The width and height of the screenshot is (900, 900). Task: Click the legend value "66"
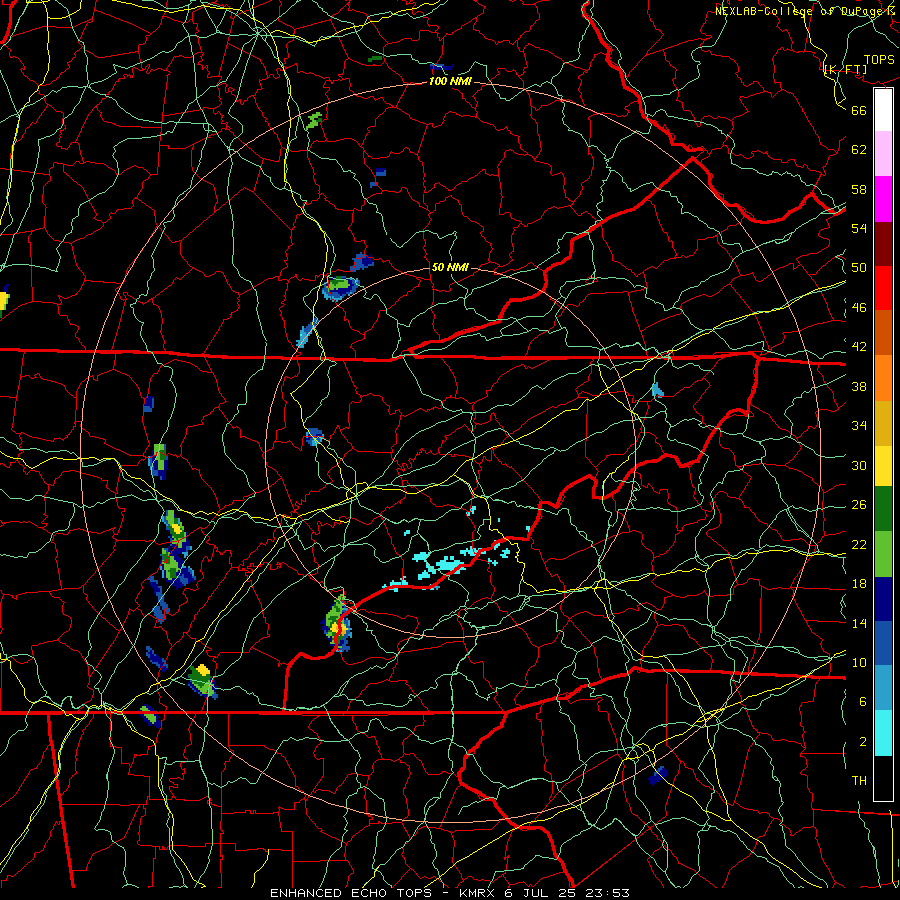[x=859, y=110]
